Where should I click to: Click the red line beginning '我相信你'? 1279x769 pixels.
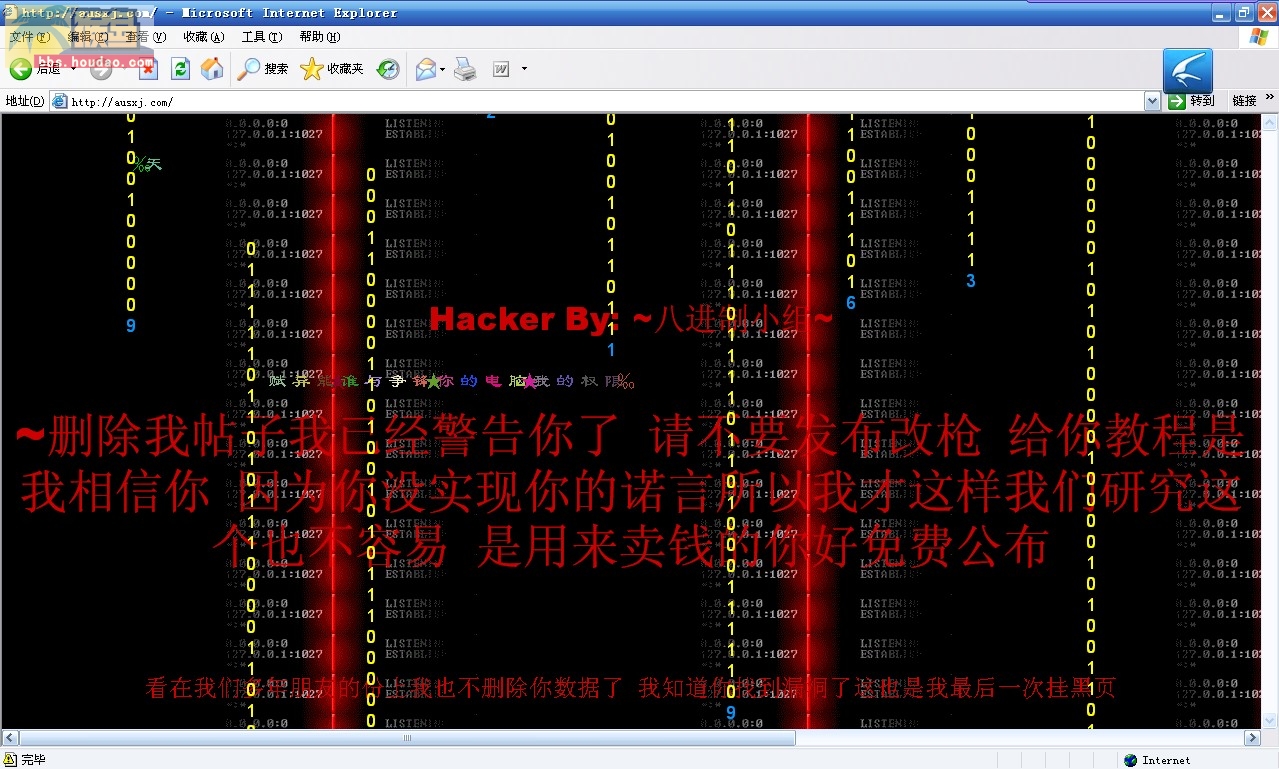click(631, 491)
